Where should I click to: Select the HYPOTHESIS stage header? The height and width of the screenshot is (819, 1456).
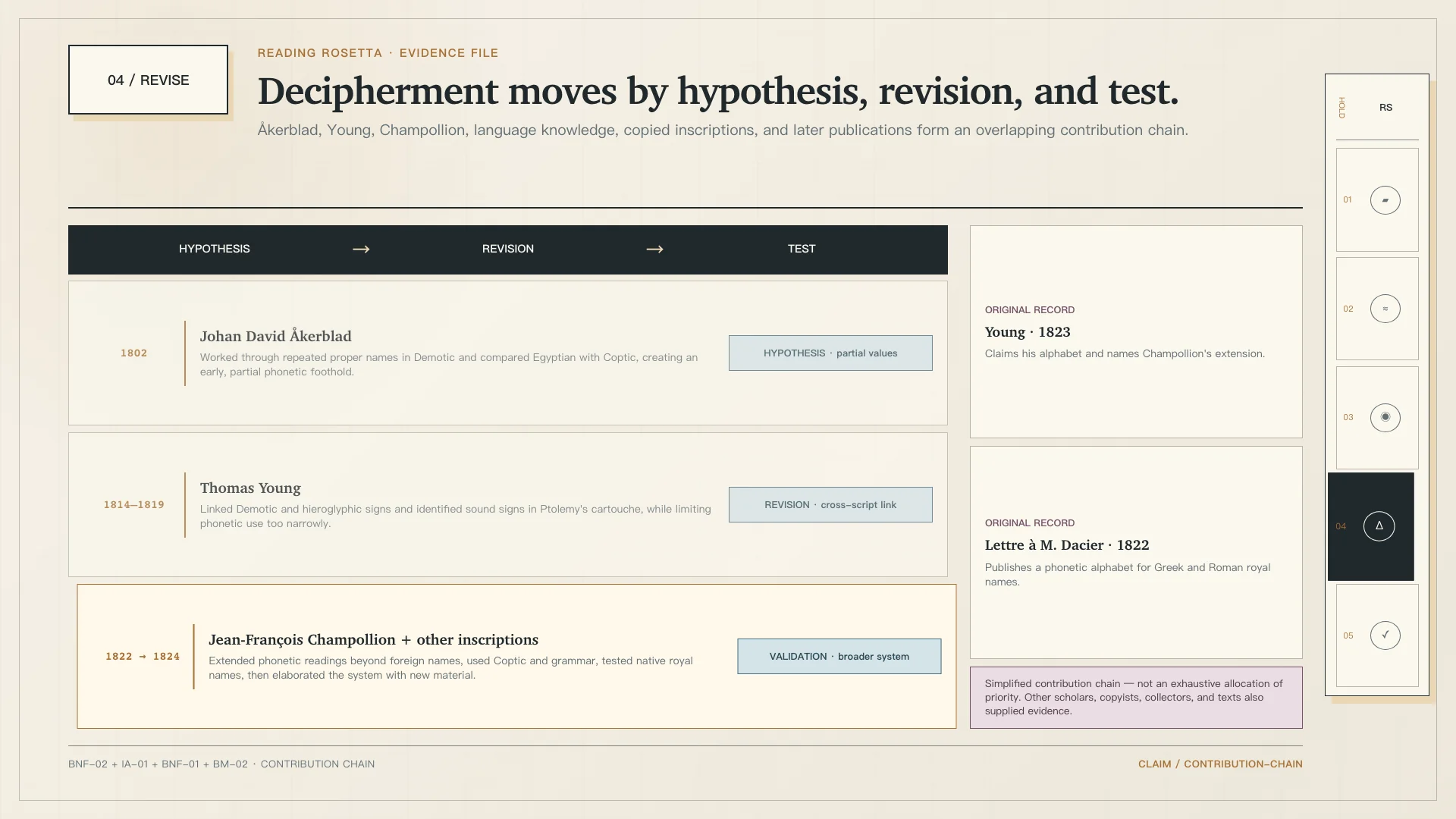214,249
